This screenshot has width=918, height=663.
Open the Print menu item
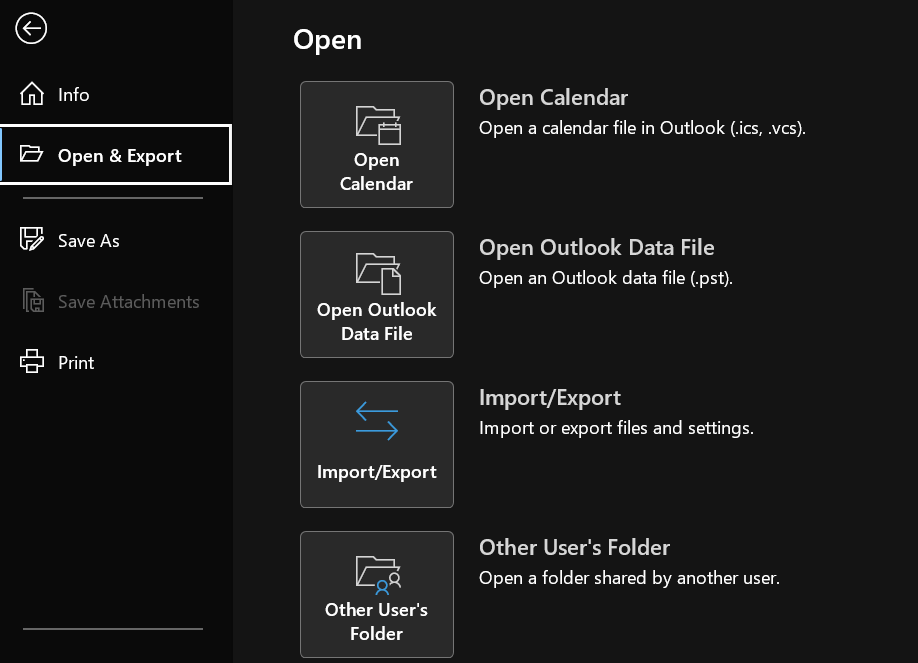click(116, 363)
